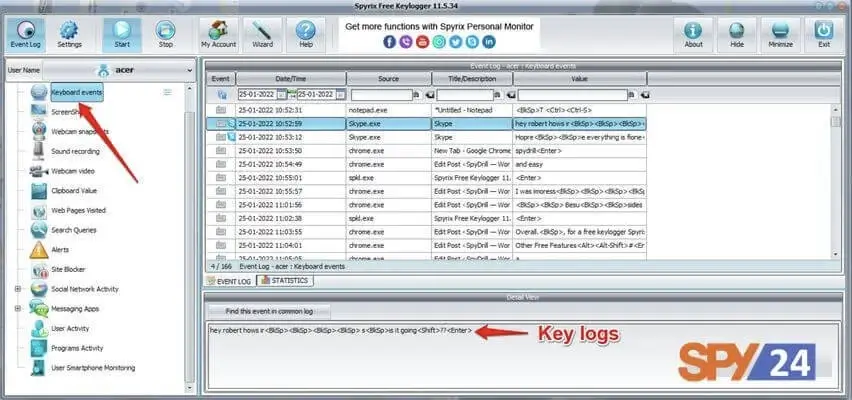Open the start date calendar picker
This screenshot has height=400, width=852.
(x=281, y=95)
